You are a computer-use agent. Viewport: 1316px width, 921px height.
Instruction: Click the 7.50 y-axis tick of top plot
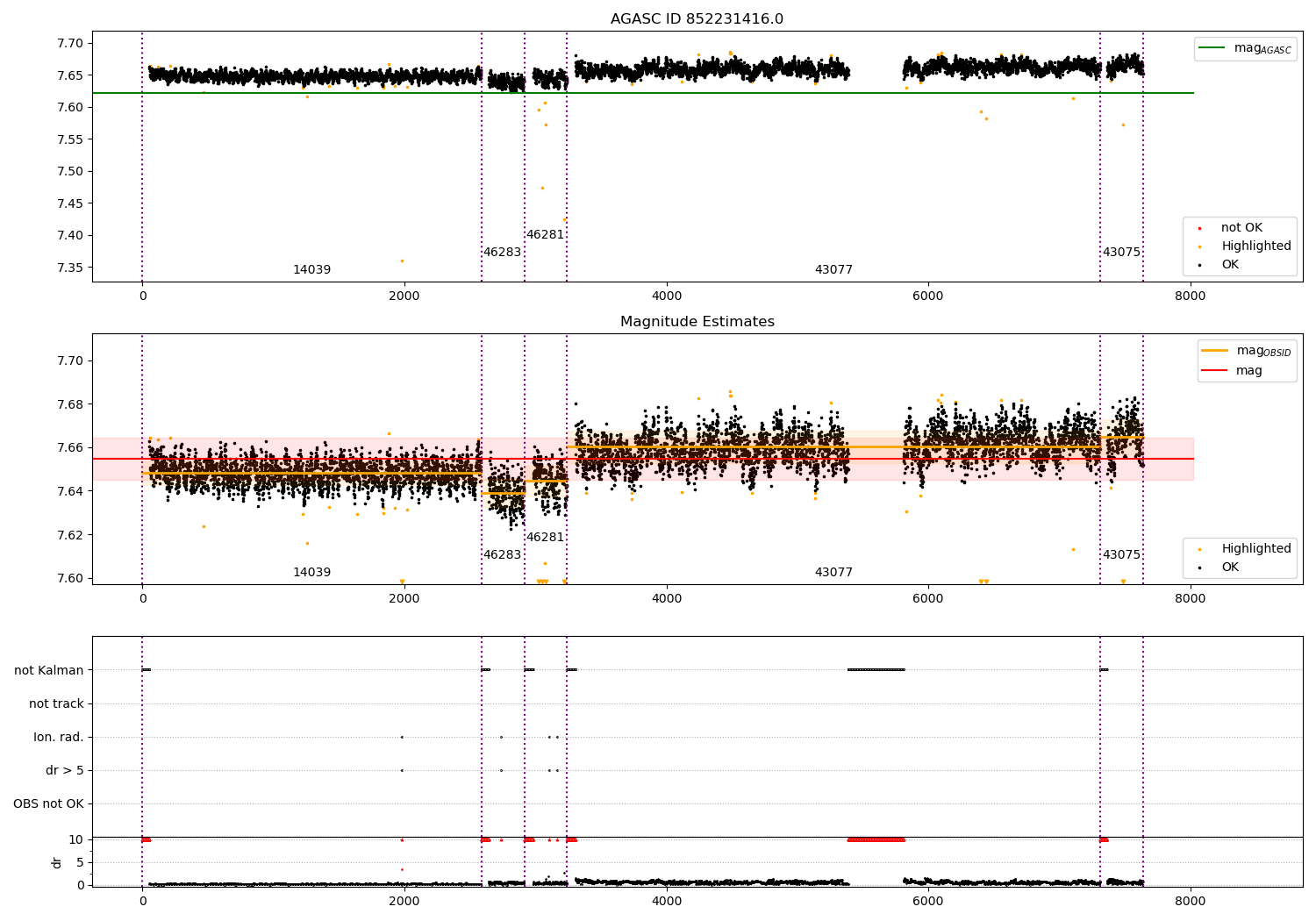70,172
